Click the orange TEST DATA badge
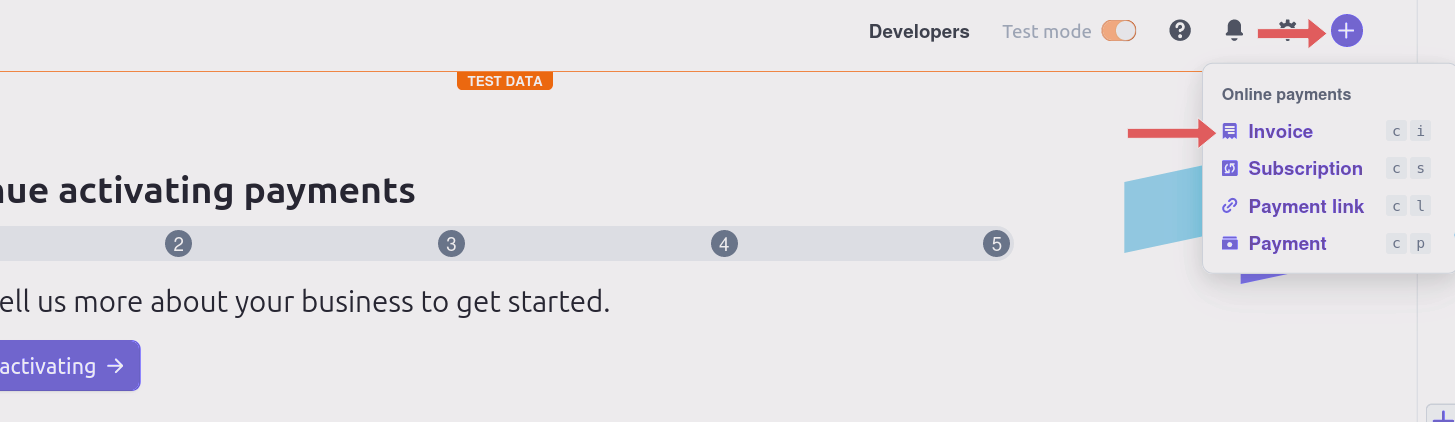 pos(504,81)
